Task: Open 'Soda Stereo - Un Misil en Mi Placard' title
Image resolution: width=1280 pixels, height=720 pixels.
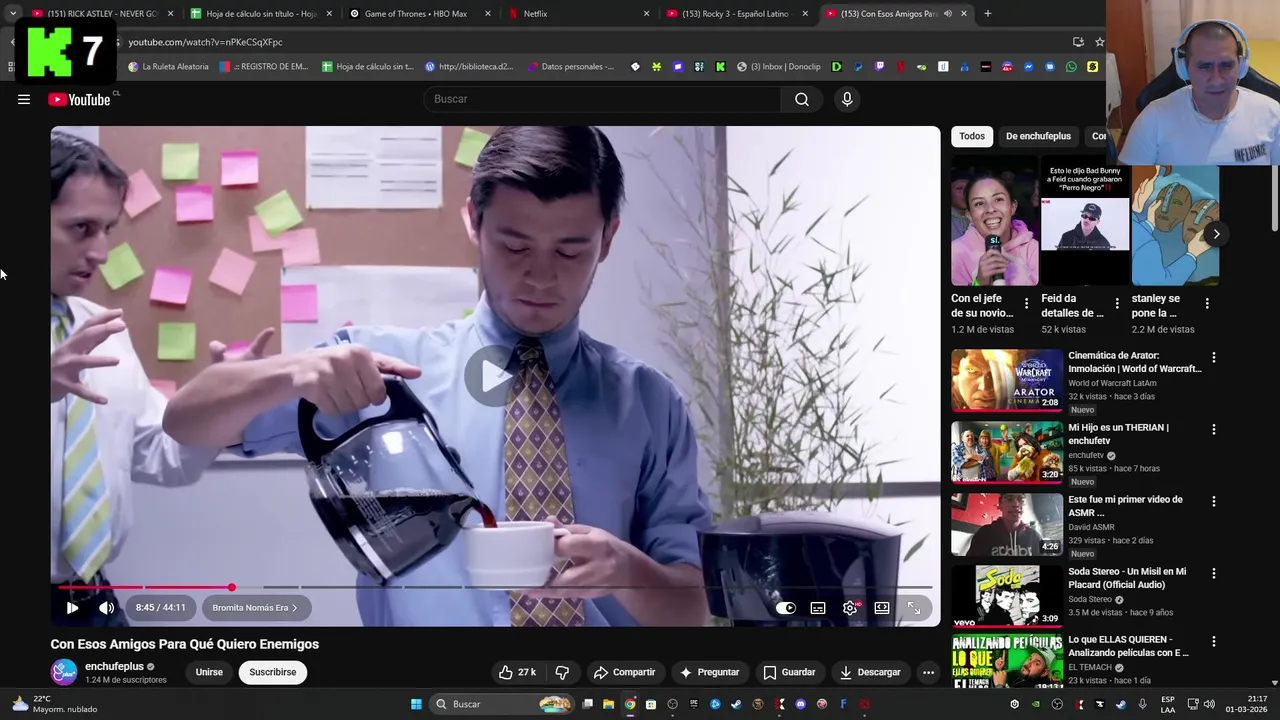Action: coord(1127,578)
